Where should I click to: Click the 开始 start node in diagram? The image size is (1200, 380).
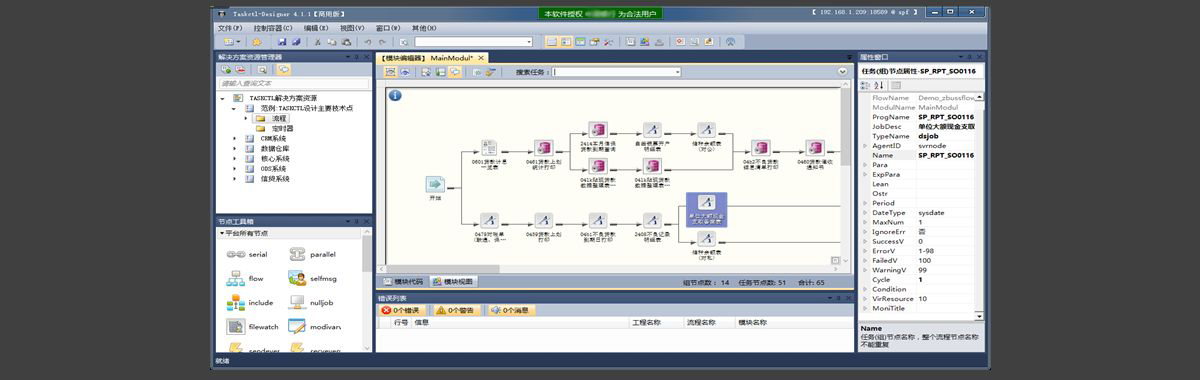pyautogui.click(x=435, y=185)
